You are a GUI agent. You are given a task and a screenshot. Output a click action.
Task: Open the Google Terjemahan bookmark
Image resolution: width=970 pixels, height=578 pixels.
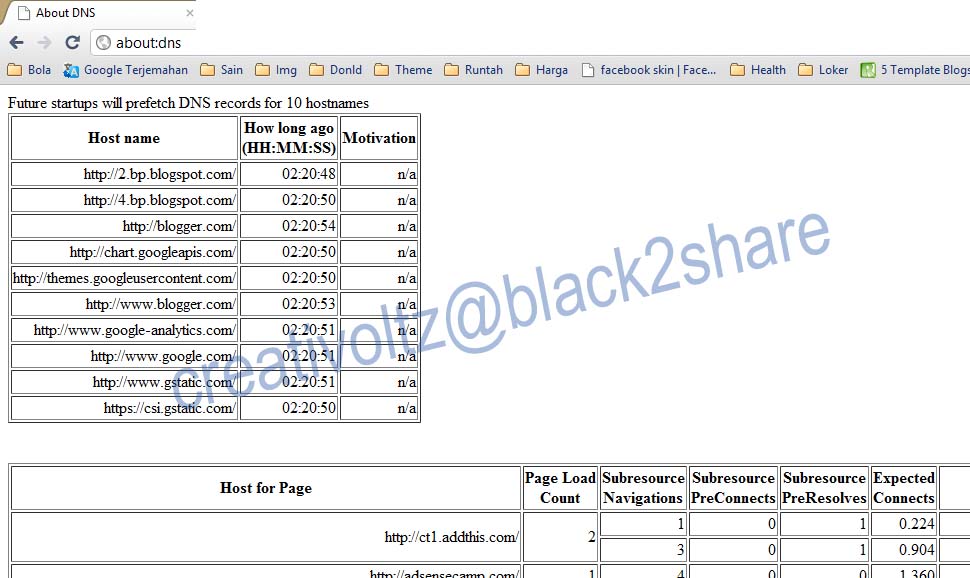[126, 70]
